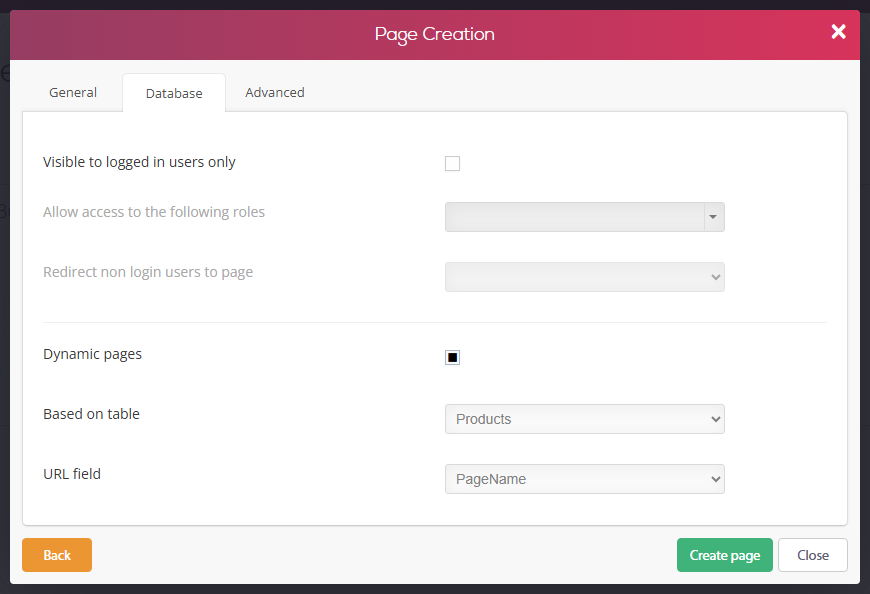870x594 pixels.
Task: Open the Redirect non login users dropdown
Action: (x=584, y=277)
